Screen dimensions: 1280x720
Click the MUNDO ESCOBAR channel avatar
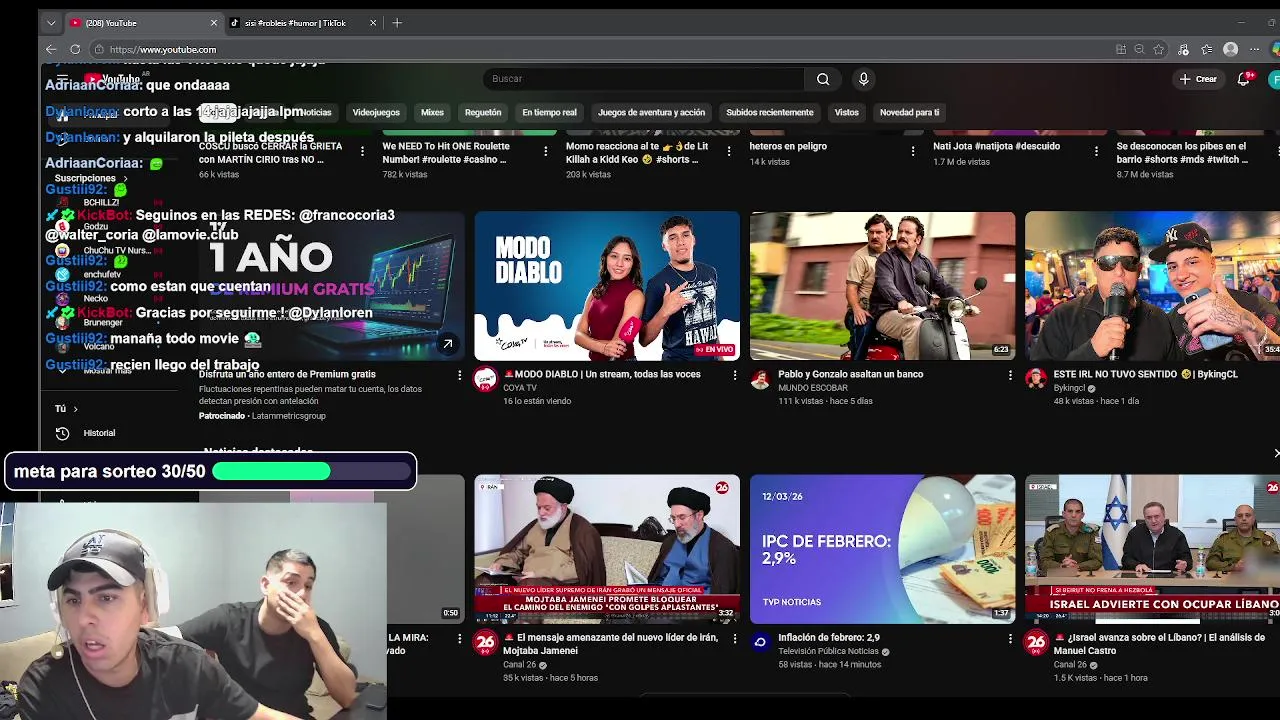[x=760, y=379]
